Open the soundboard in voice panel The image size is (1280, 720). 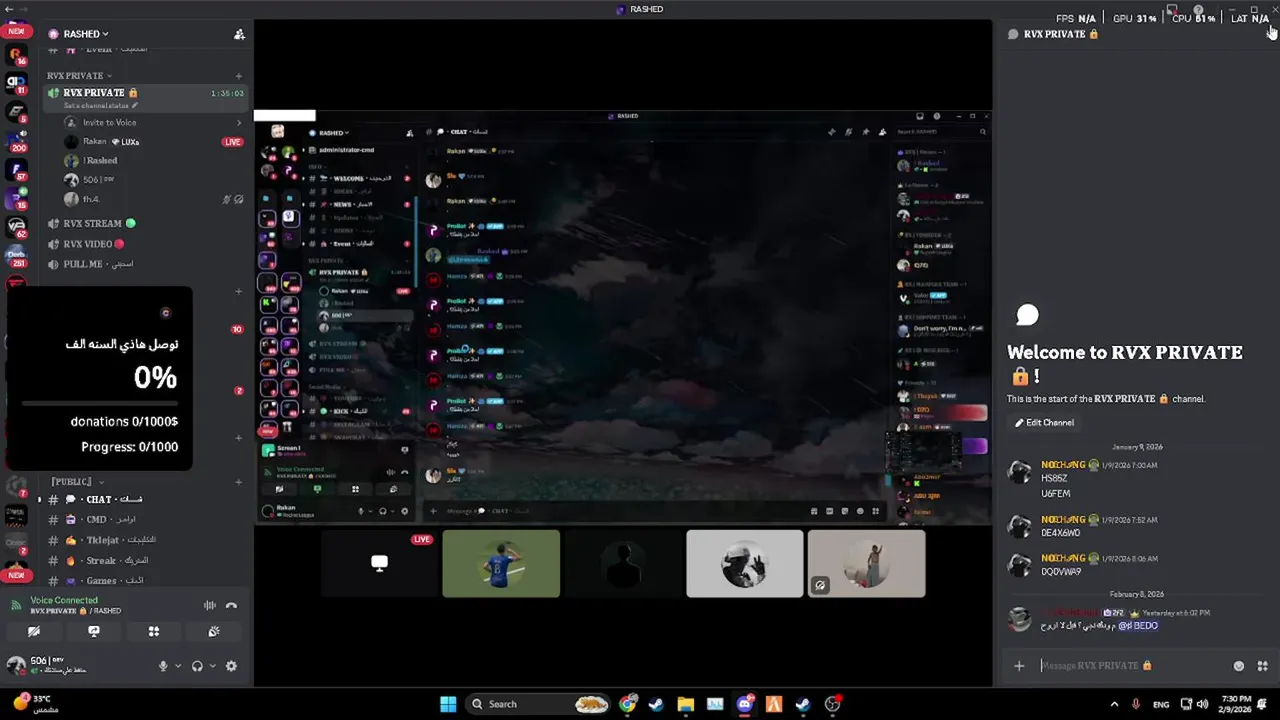[214, 632]
